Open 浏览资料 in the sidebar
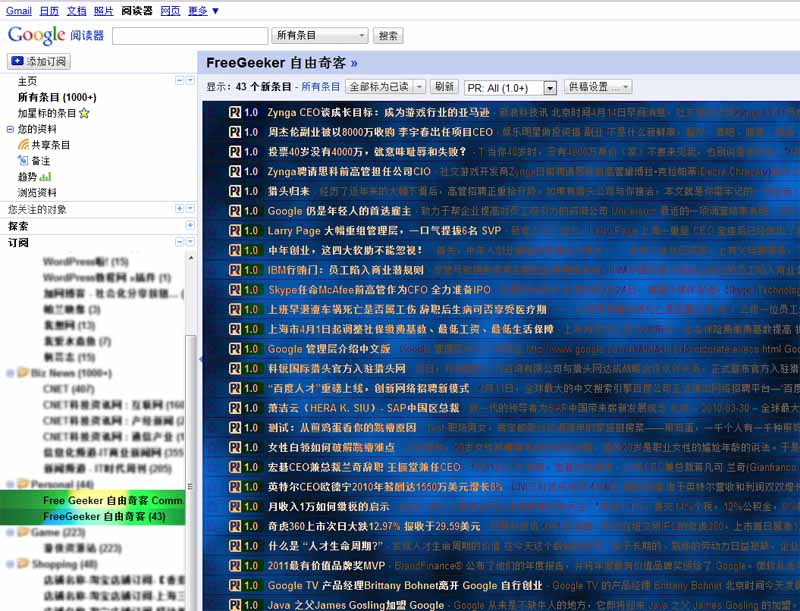 [x=37, y=192]
